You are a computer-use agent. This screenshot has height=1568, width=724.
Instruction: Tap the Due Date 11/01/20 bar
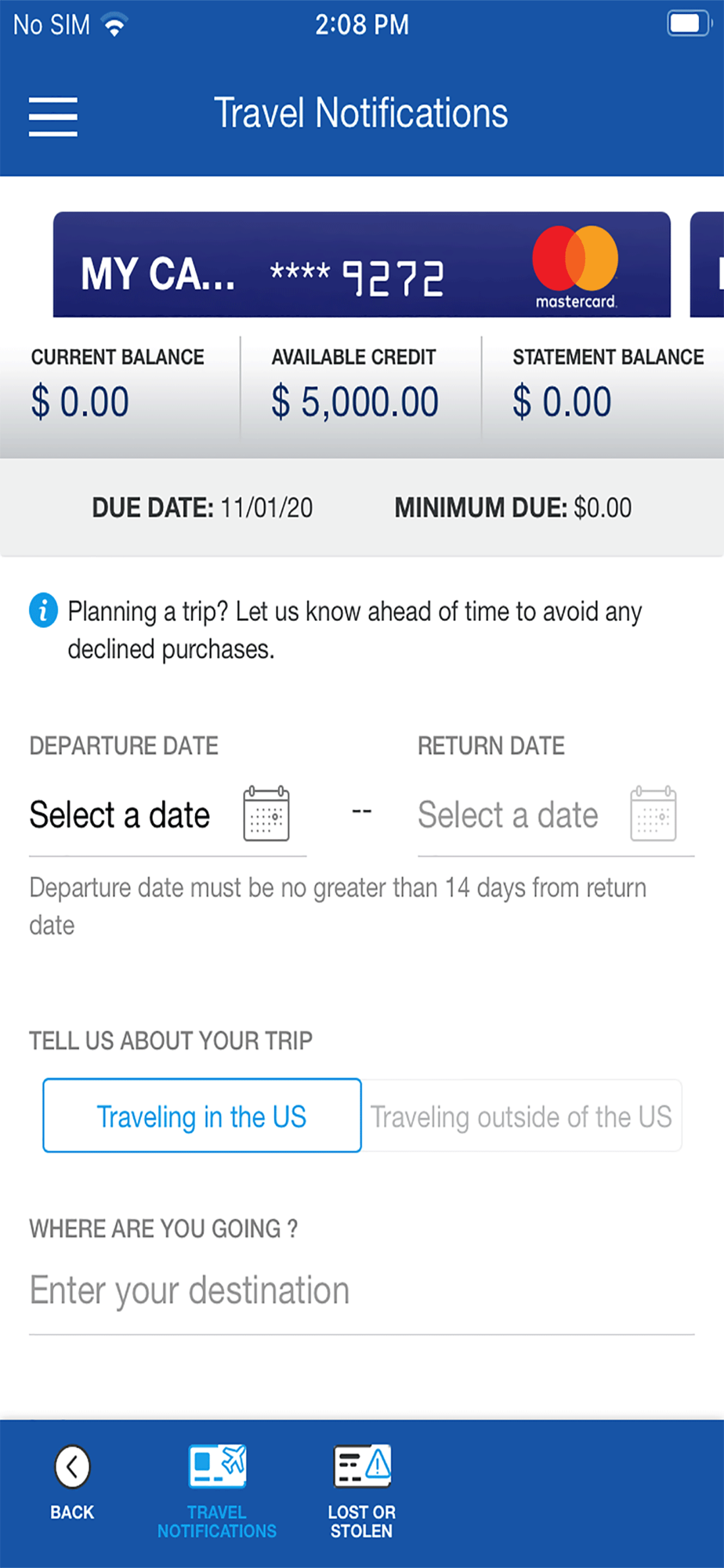362,507
